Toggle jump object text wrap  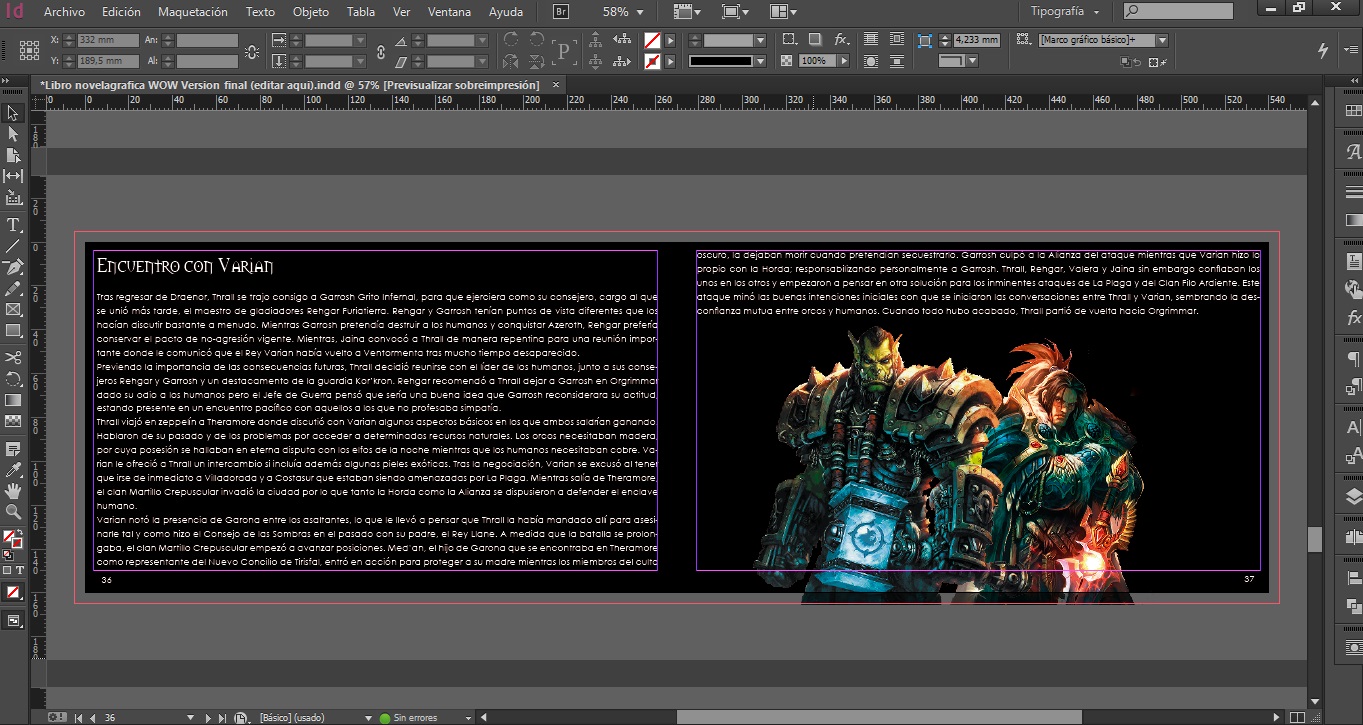pyautogui.click(x=896, y=61)
